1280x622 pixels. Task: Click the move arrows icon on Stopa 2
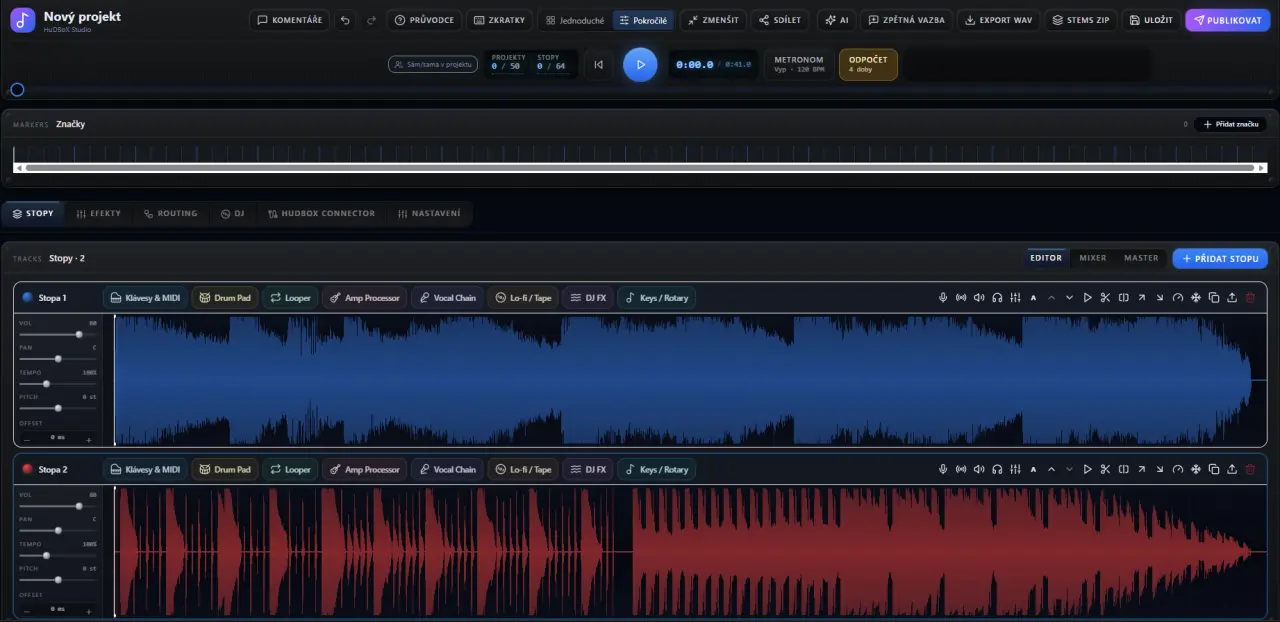pos(1195,469)
